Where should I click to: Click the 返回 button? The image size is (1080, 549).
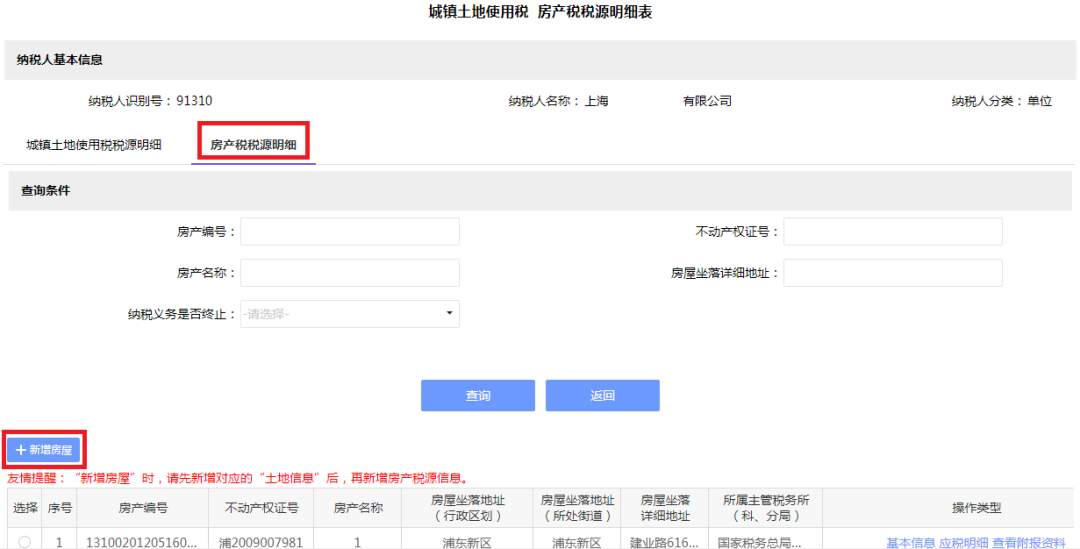point(603,395)
